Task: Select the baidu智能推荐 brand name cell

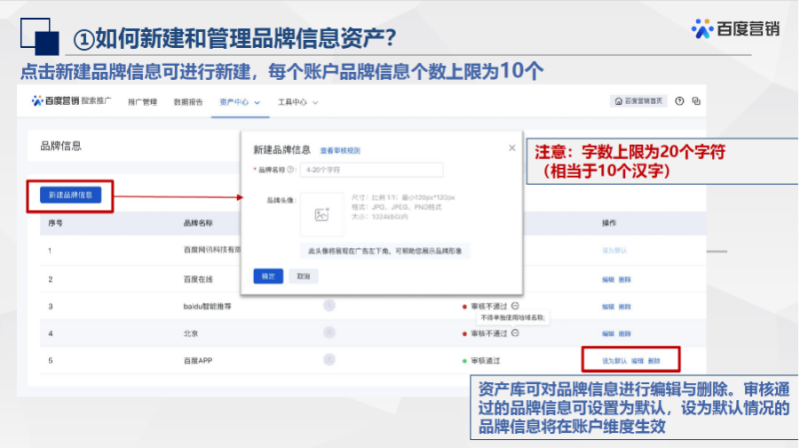Action: coord(207,306)
